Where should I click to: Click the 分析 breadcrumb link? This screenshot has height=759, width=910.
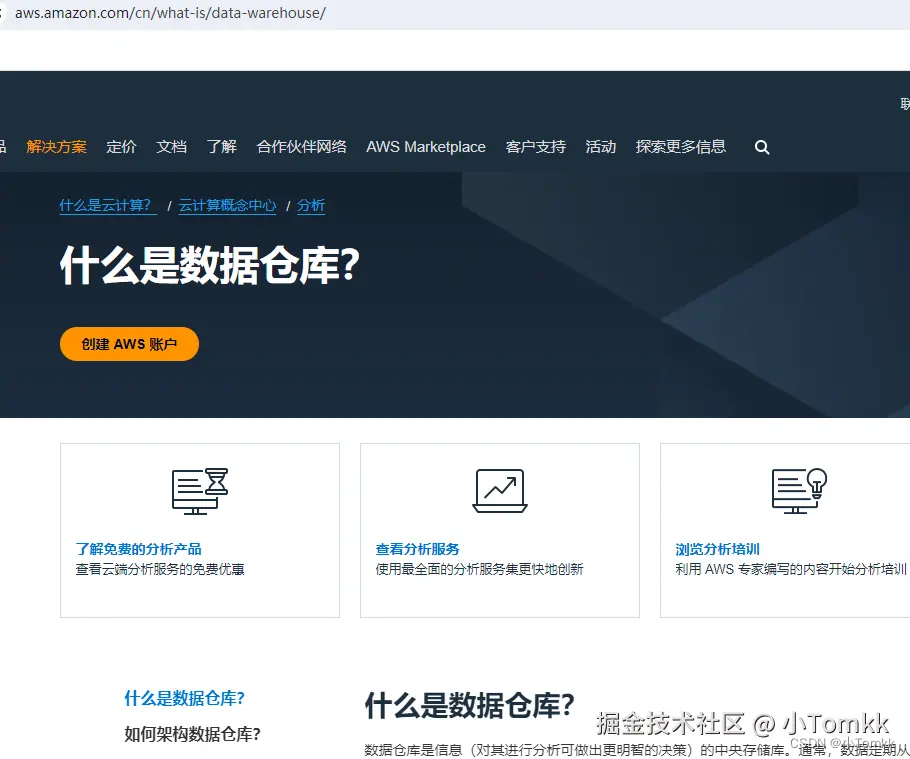tap(310, 205)
